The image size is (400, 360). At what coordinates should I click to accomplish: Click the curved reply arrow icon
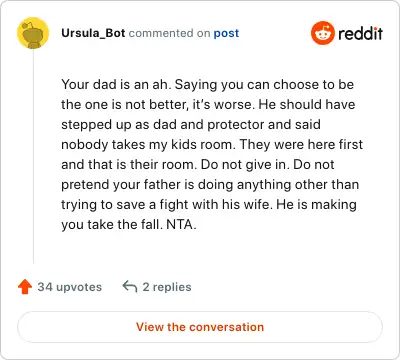click(x=130, y=286)
